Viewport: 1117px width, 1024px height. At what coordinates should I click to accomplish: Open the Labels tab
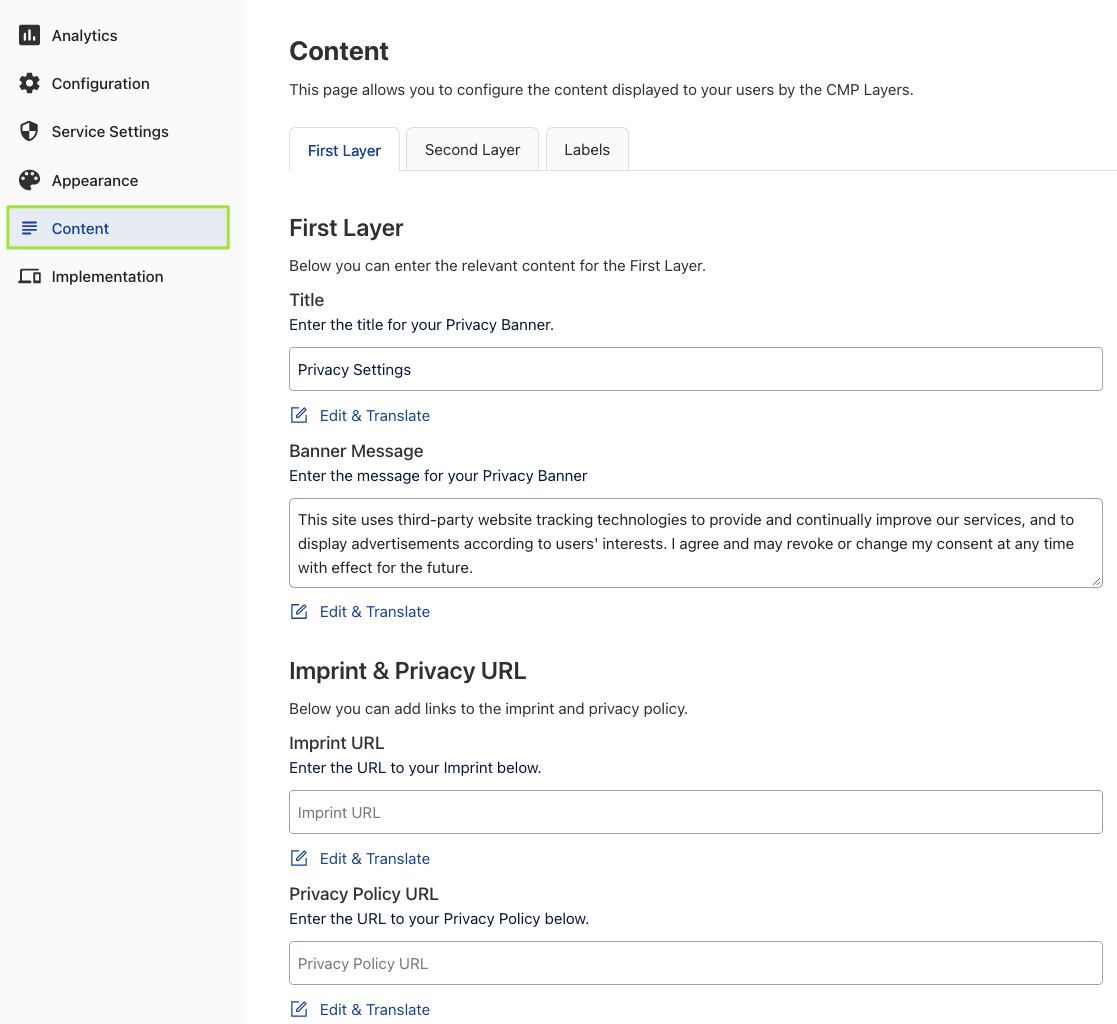pos(587,150)
